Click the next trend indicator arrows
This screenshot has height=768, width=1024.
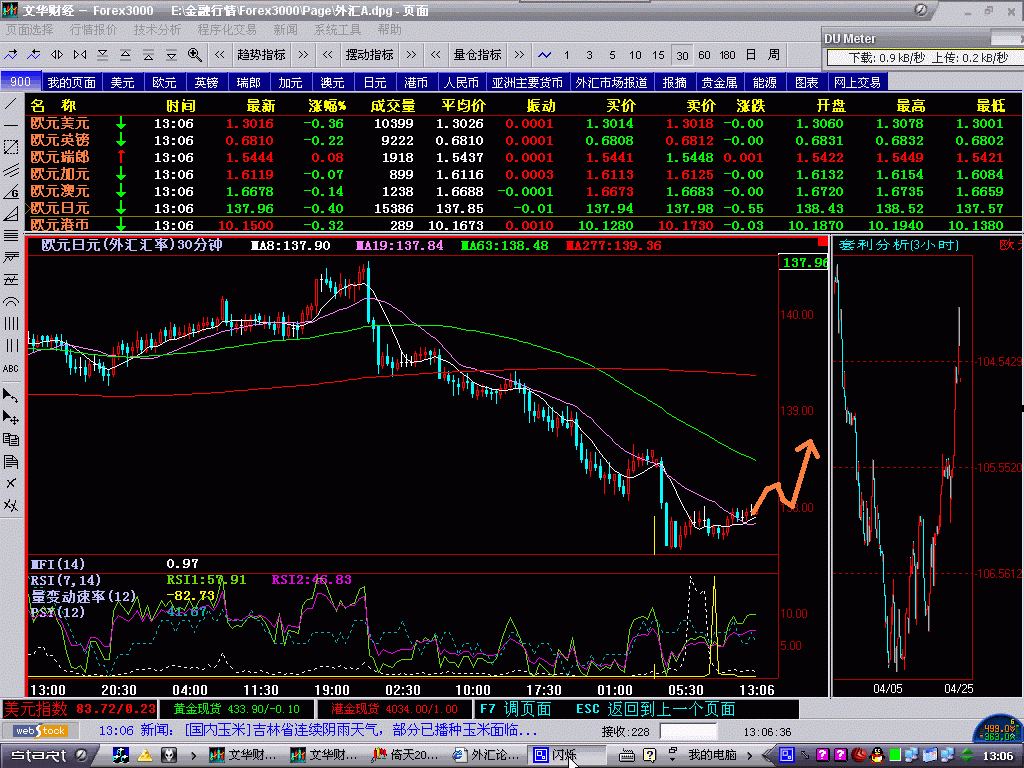coord(303,55)
